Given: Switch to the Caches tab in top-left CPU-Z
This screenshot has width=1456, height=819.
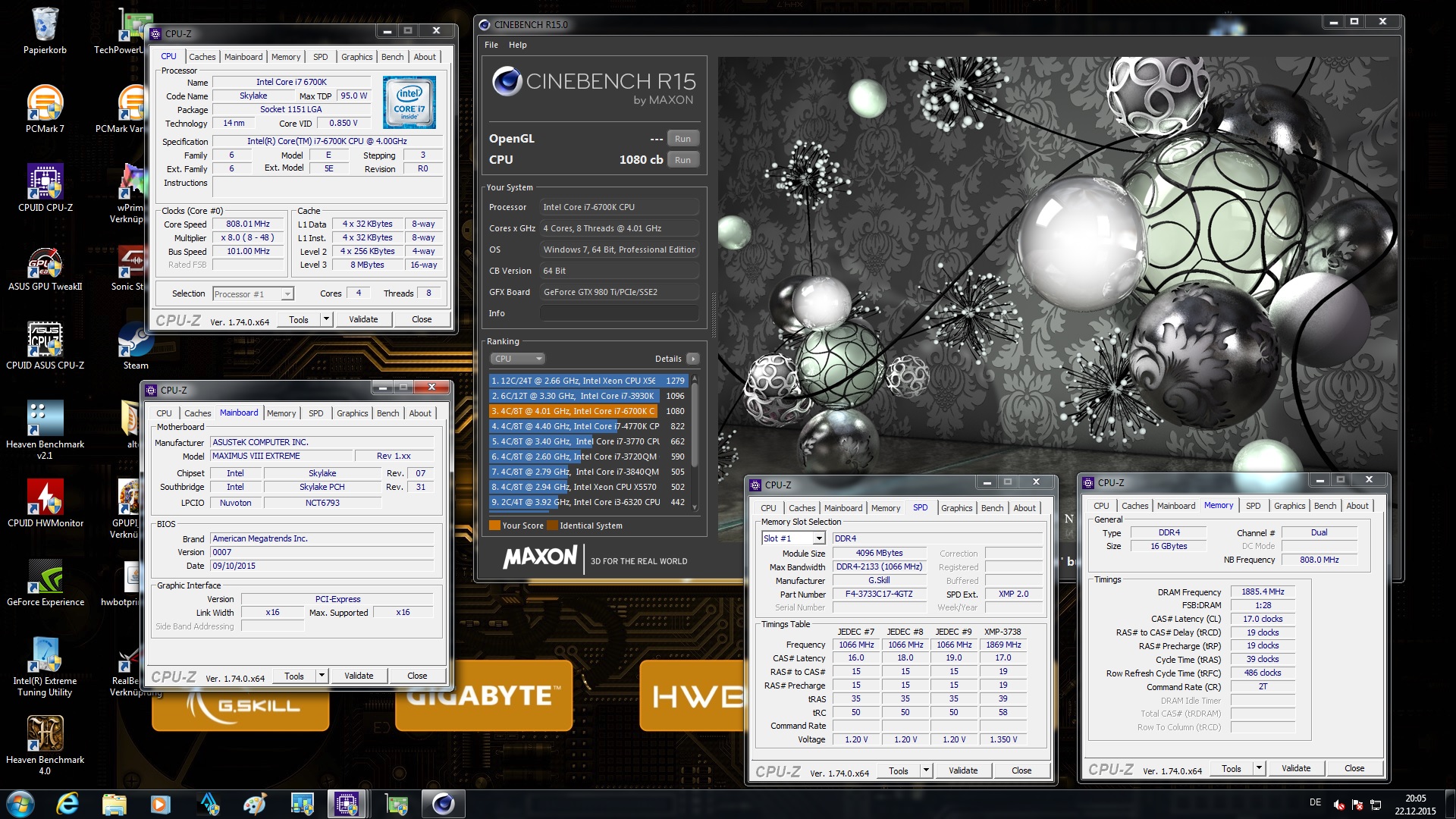Looking at the screenshot, I should coord(202,57).
